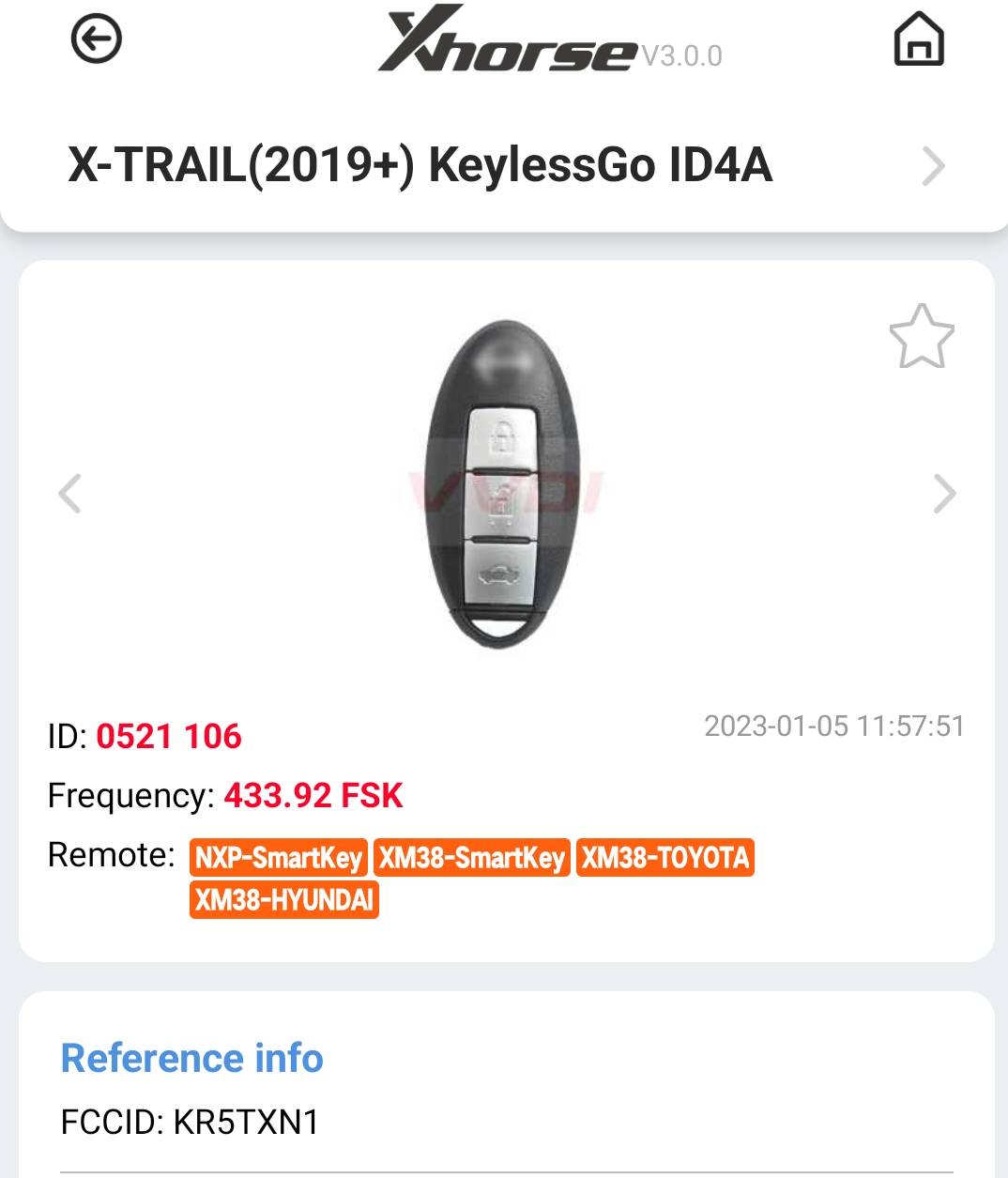The width and height of the screenshot is (1008, 1178).
Task: Open the X-TRAIL(2019+) KeylessGo ID4A title
Action: tap(420, 165)
